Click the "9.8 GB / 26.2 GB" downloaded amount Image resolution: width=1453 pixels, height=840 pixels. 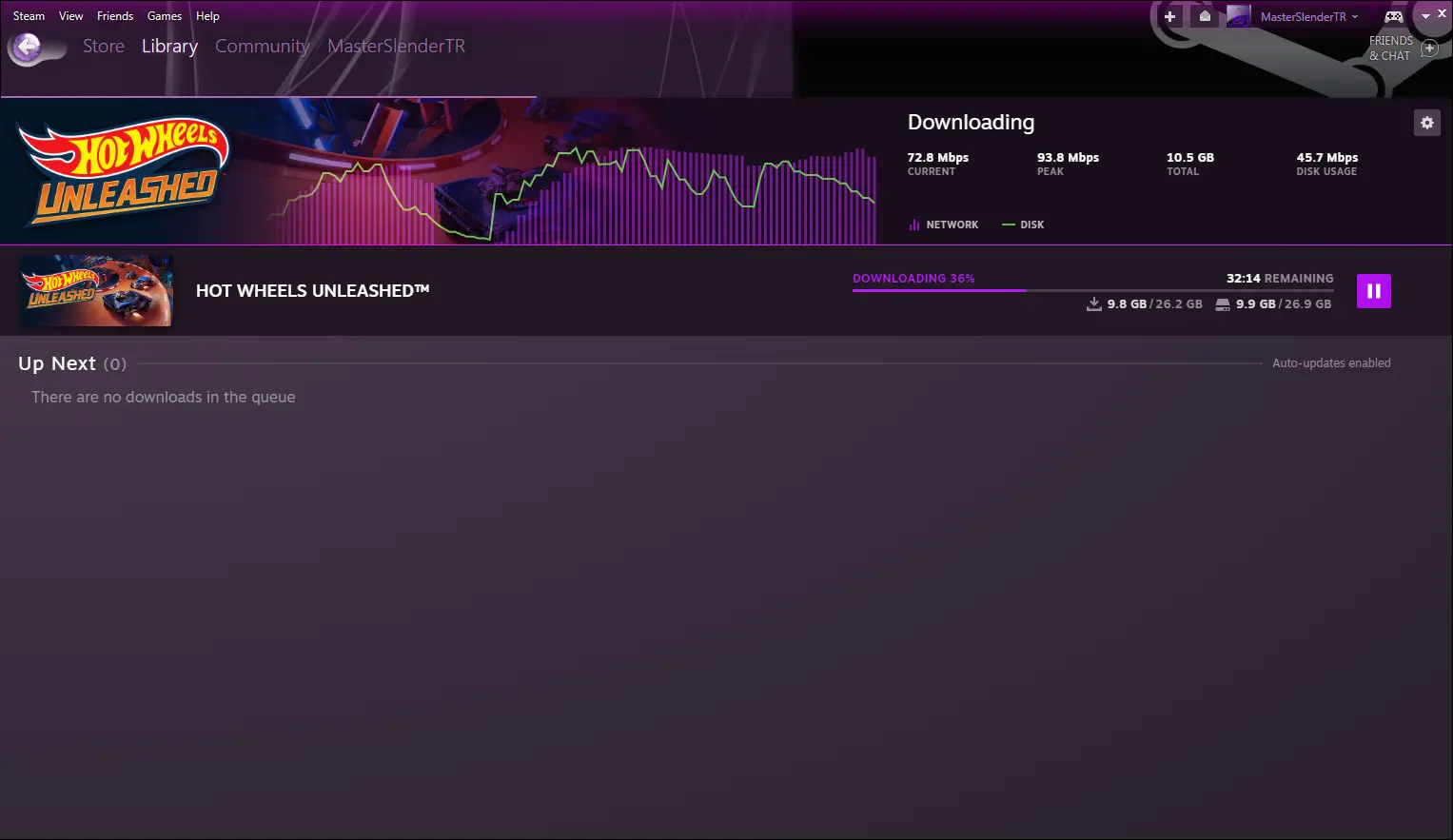pyautogui.click(x=1155, y=304)
